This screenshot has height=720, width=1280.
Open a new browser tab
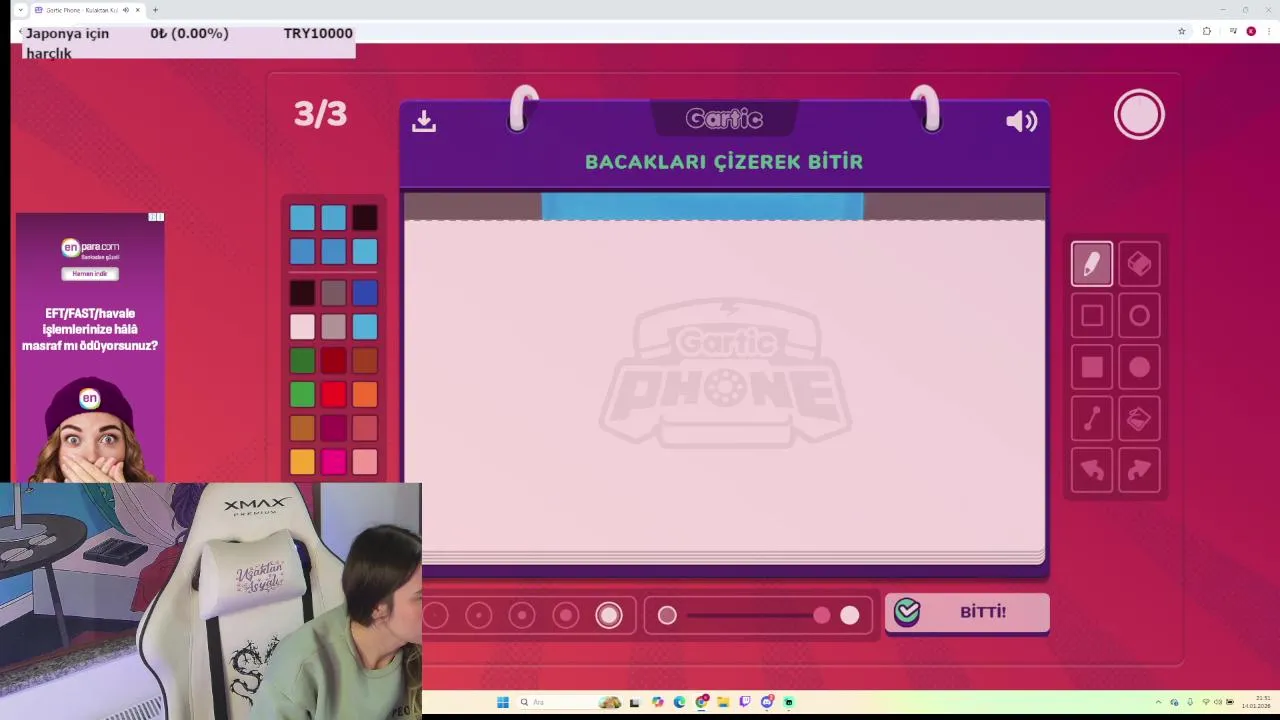[x=155, y=10]
